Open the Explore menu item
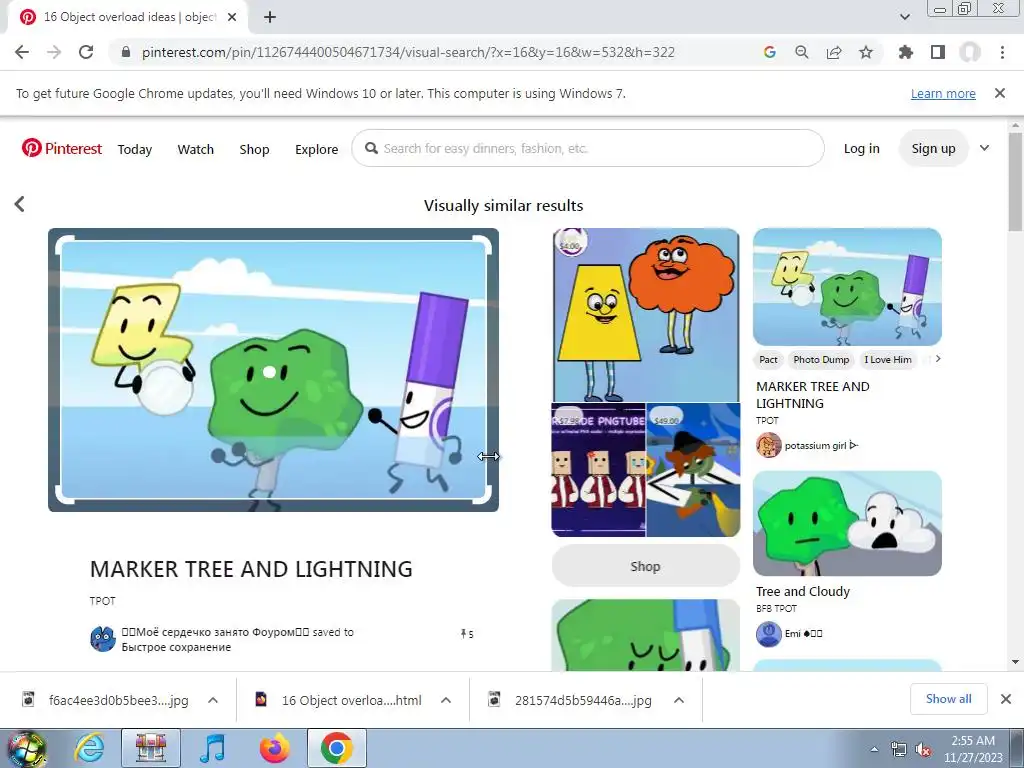This screenshot has width=1024, height=768. 316,150
